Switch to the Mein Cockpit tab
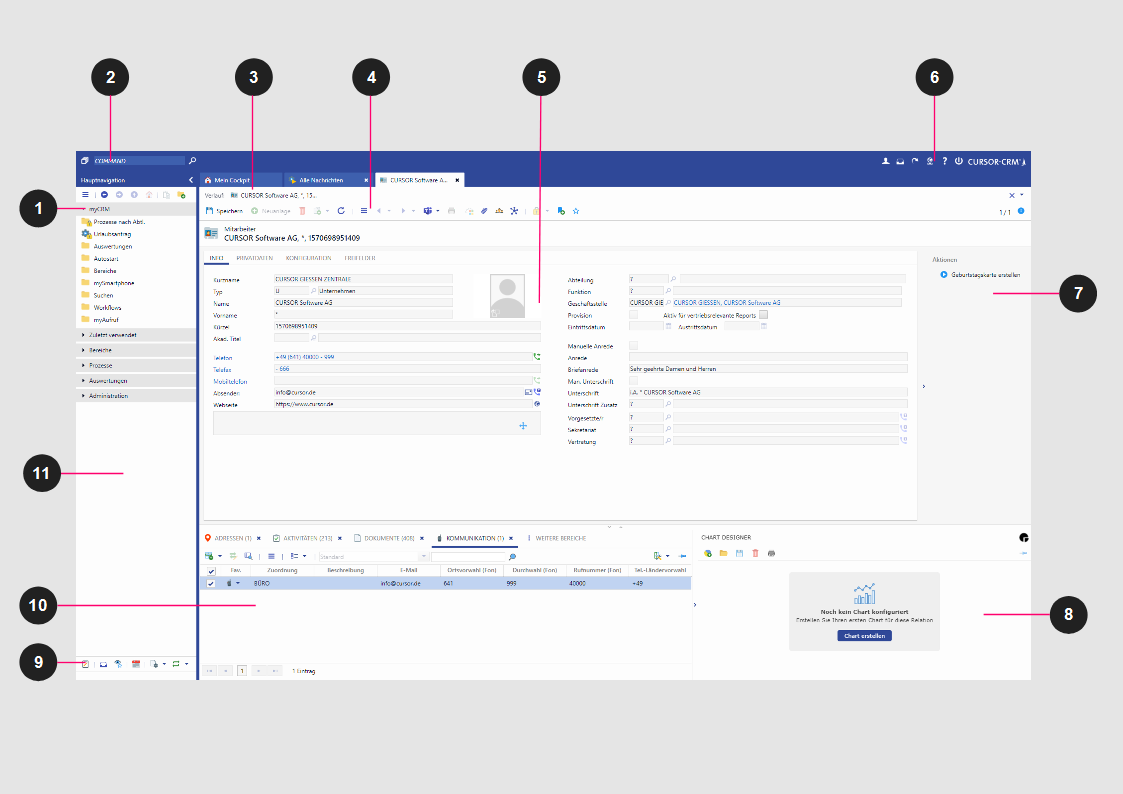 [x=228, y=180]
